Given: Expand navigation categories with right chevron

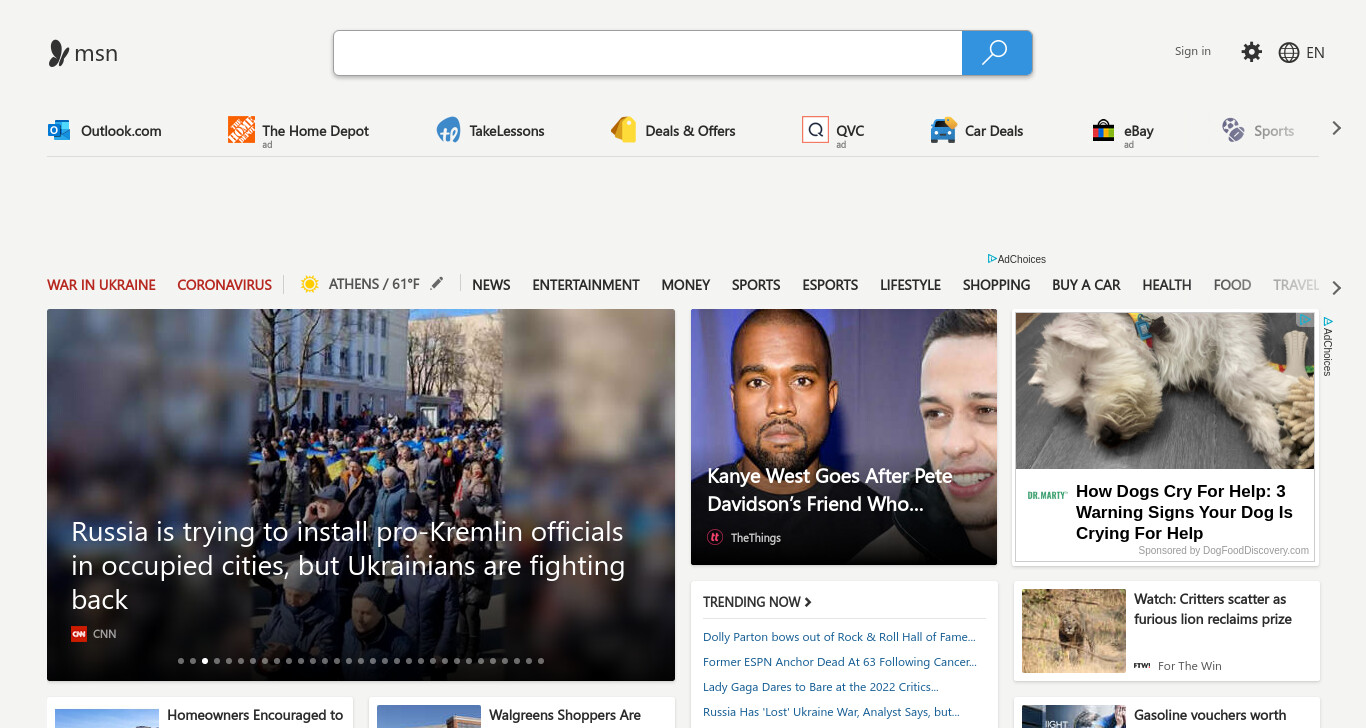Looking at the screenshot, I should tap(1337, 288).
